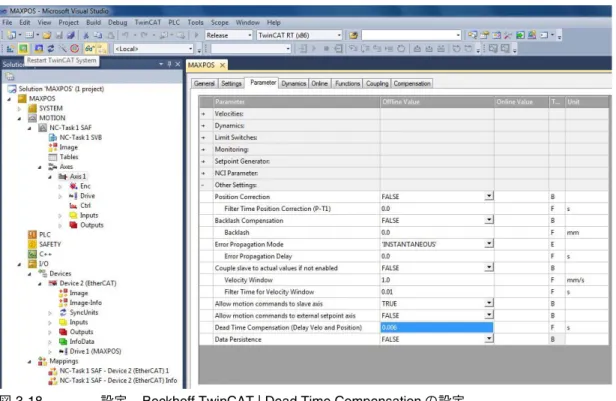This screenshot has width=616, height=401.
Task: Open the Release configuration combo box
Action: 229,35
